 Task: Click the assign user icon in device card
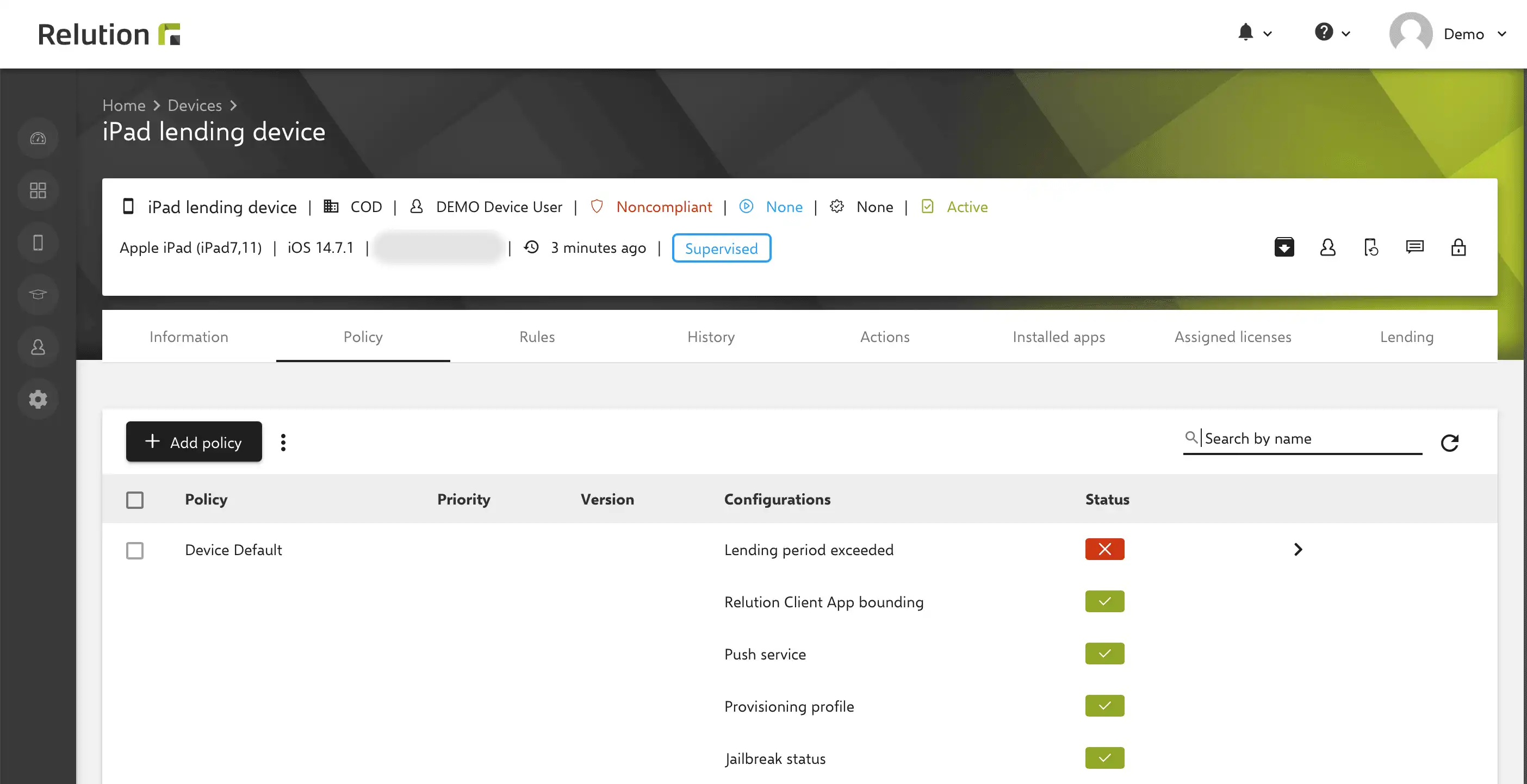(1328, 247)
